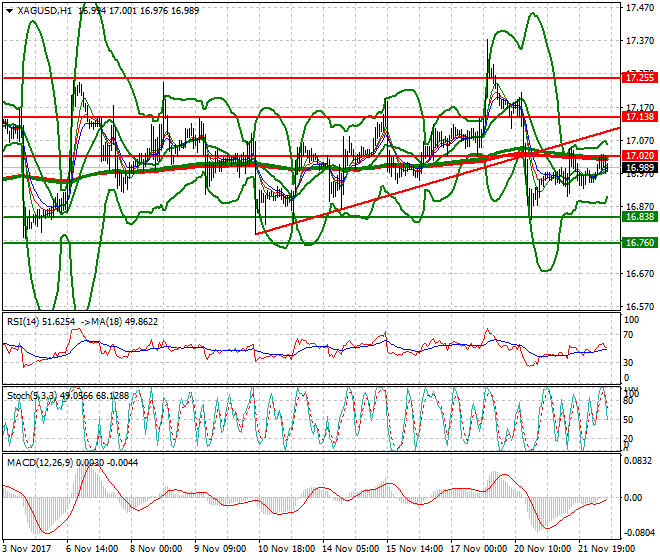
Task: Select the black 16.989 current price label
Action: point(639,168)
